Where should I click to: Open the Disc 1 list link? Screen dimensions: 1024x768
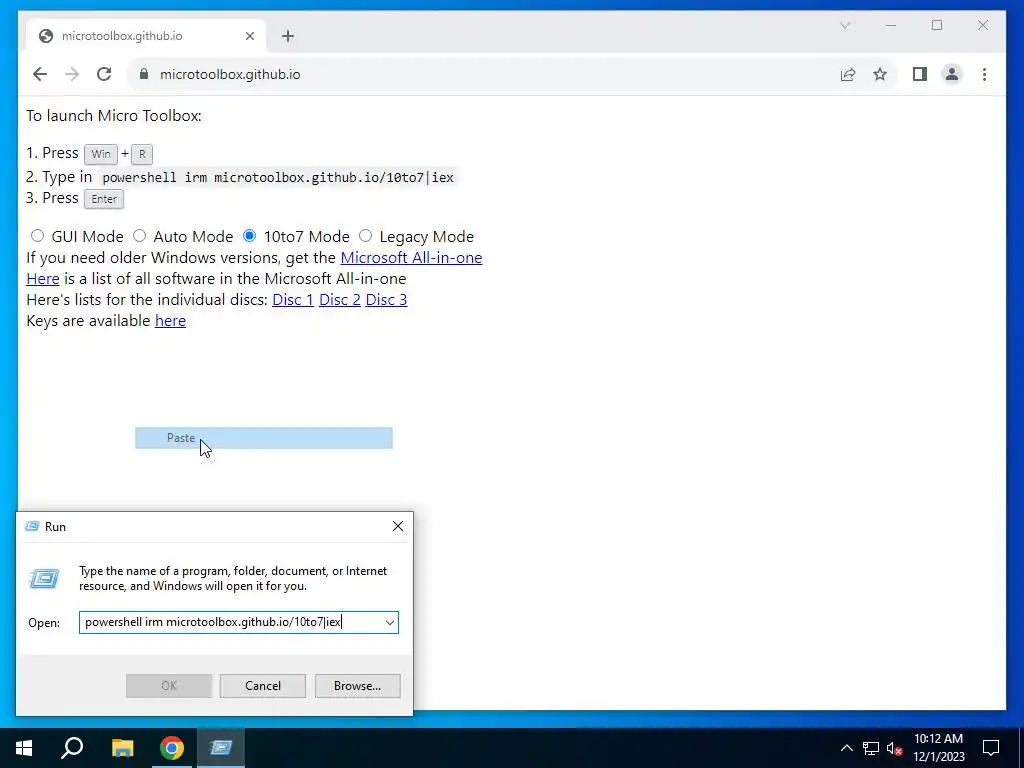(293, 299)
